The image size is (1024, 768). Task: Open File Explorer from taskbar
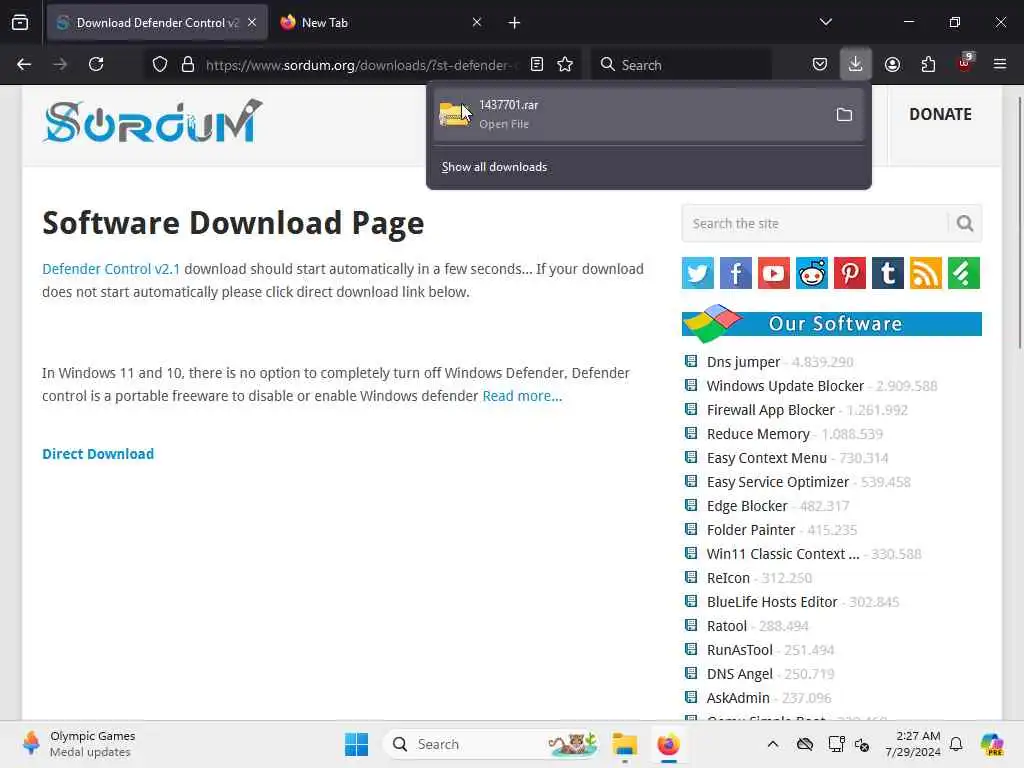click(624, 744)
